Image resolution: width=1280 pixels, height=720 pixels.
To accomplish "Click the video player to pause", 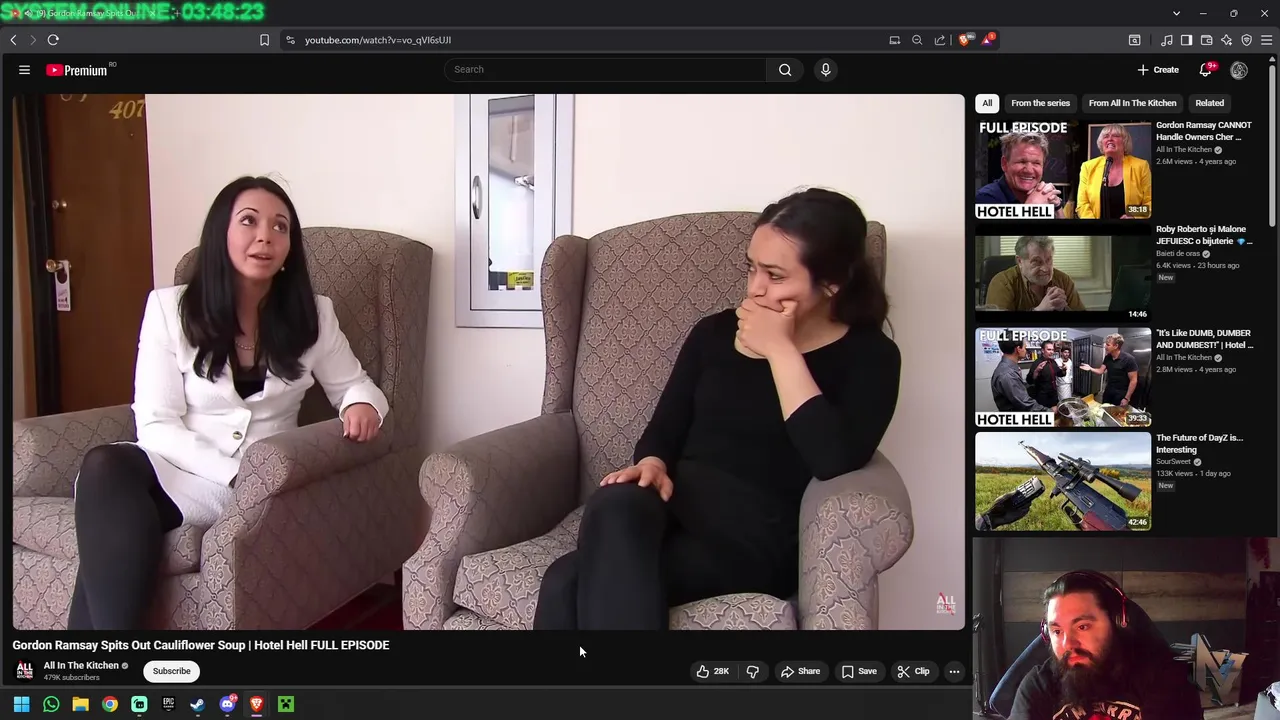I will 489,362.
